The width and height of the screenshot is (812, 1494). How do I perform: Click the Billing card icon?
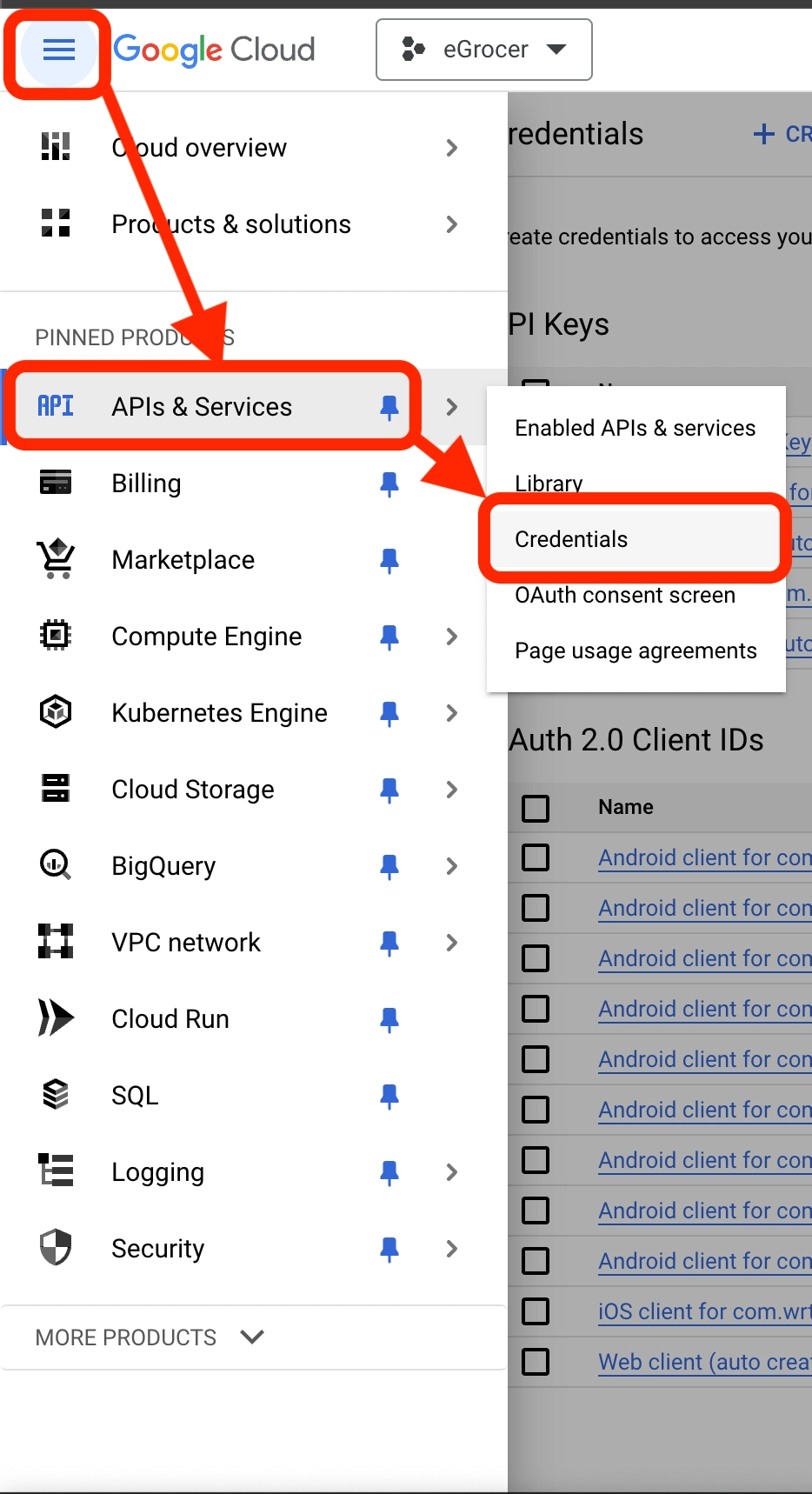(56, 482)
